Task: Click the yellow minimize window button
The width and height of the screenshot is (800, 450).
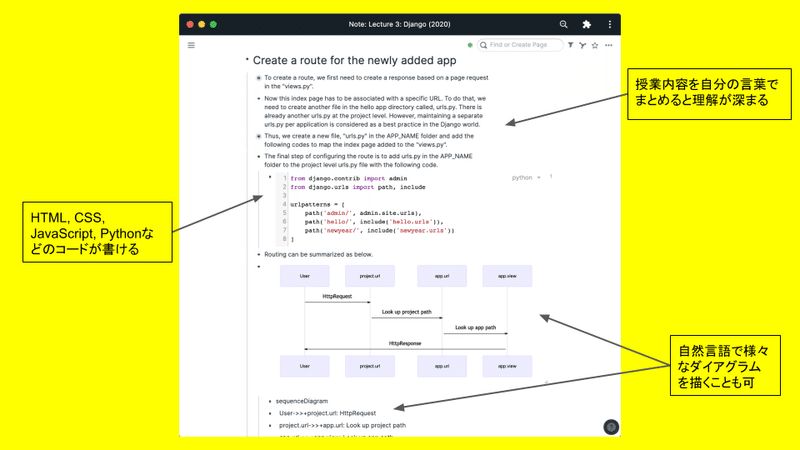Action: (x=202, y=24)
